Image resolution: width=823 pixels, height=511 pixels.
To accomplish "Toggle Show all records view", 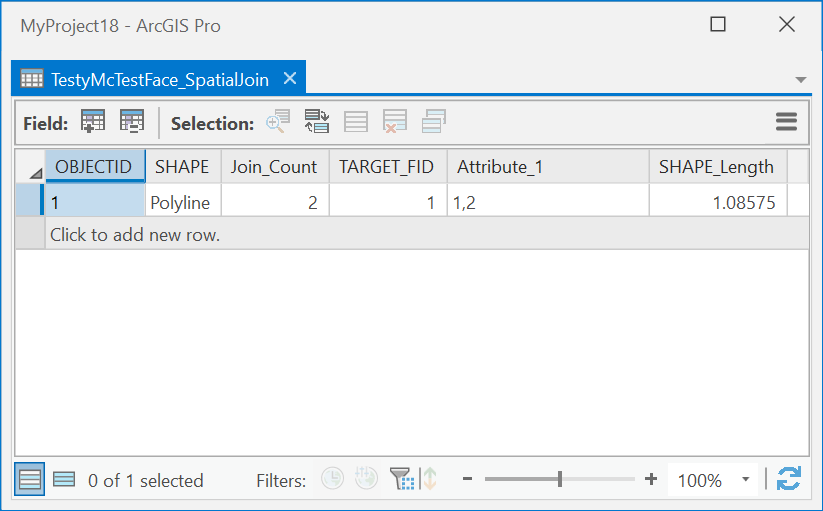I will (x=30, y=480).
